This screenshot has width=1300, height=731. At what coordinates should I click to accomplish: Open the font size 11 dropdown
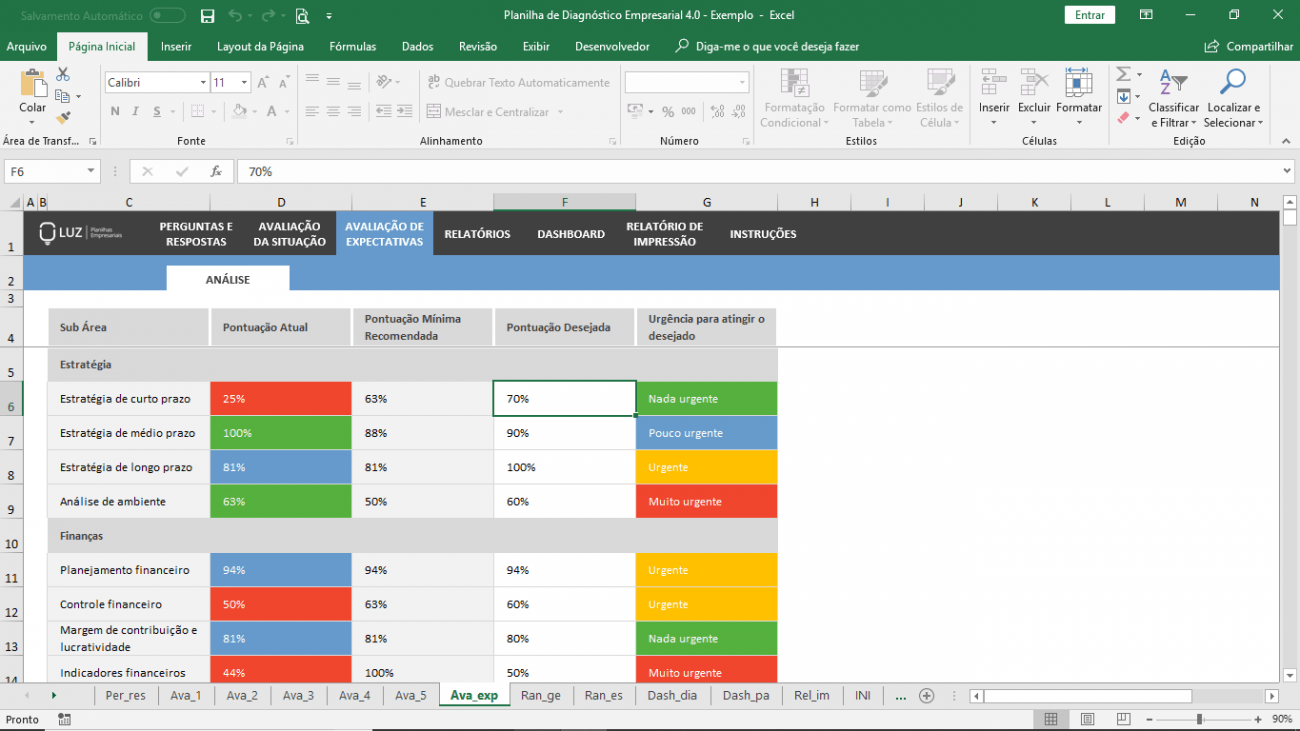(243, 83)
